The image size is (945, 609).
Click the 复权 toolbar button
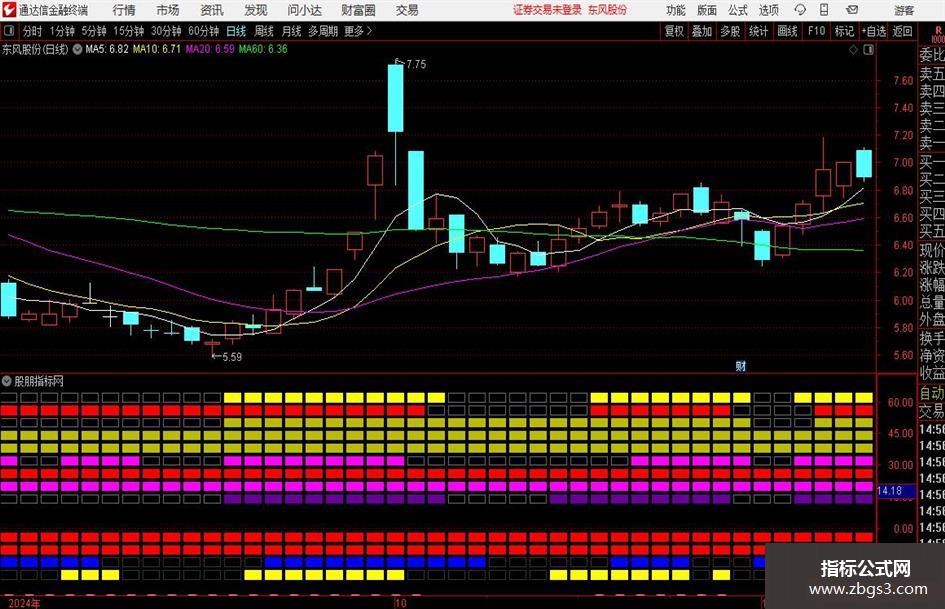[674, 31]
